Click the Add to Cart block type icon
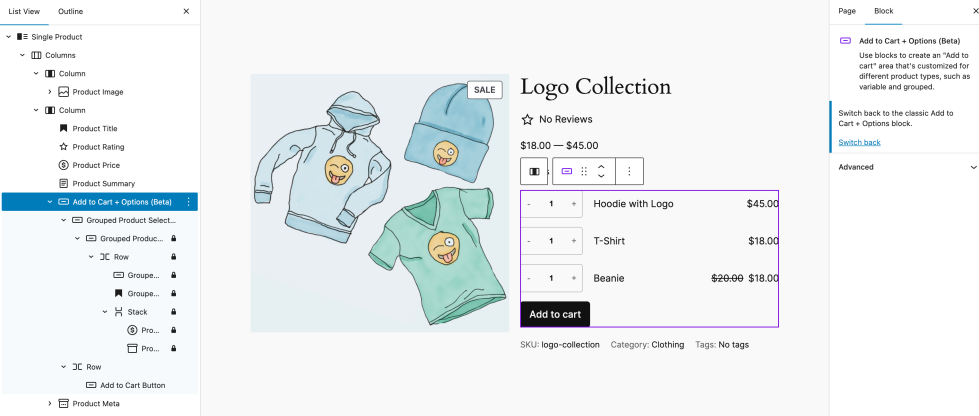Screen dimensions: 979x416 (567, 171)
